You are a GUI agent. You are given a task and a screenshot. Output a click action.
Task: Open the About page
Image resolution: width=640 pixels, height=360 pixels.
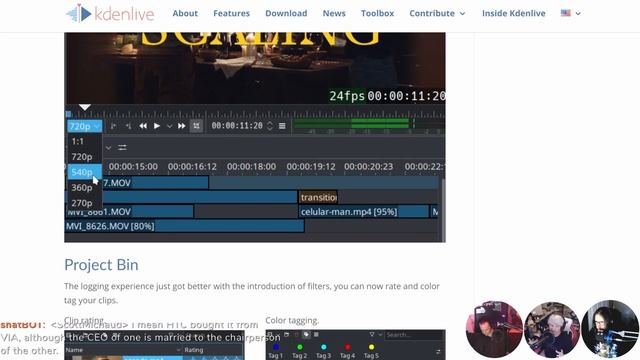[185, 13]
